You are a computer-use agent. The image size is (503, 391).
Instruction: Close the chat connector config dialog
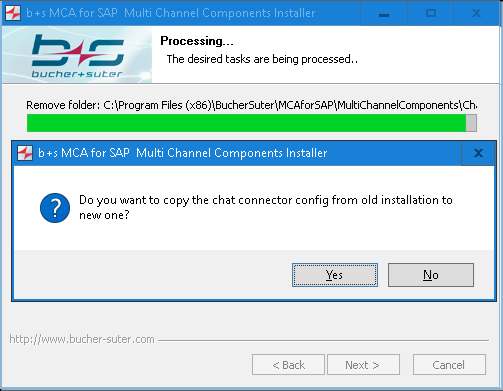click(478, 153)
